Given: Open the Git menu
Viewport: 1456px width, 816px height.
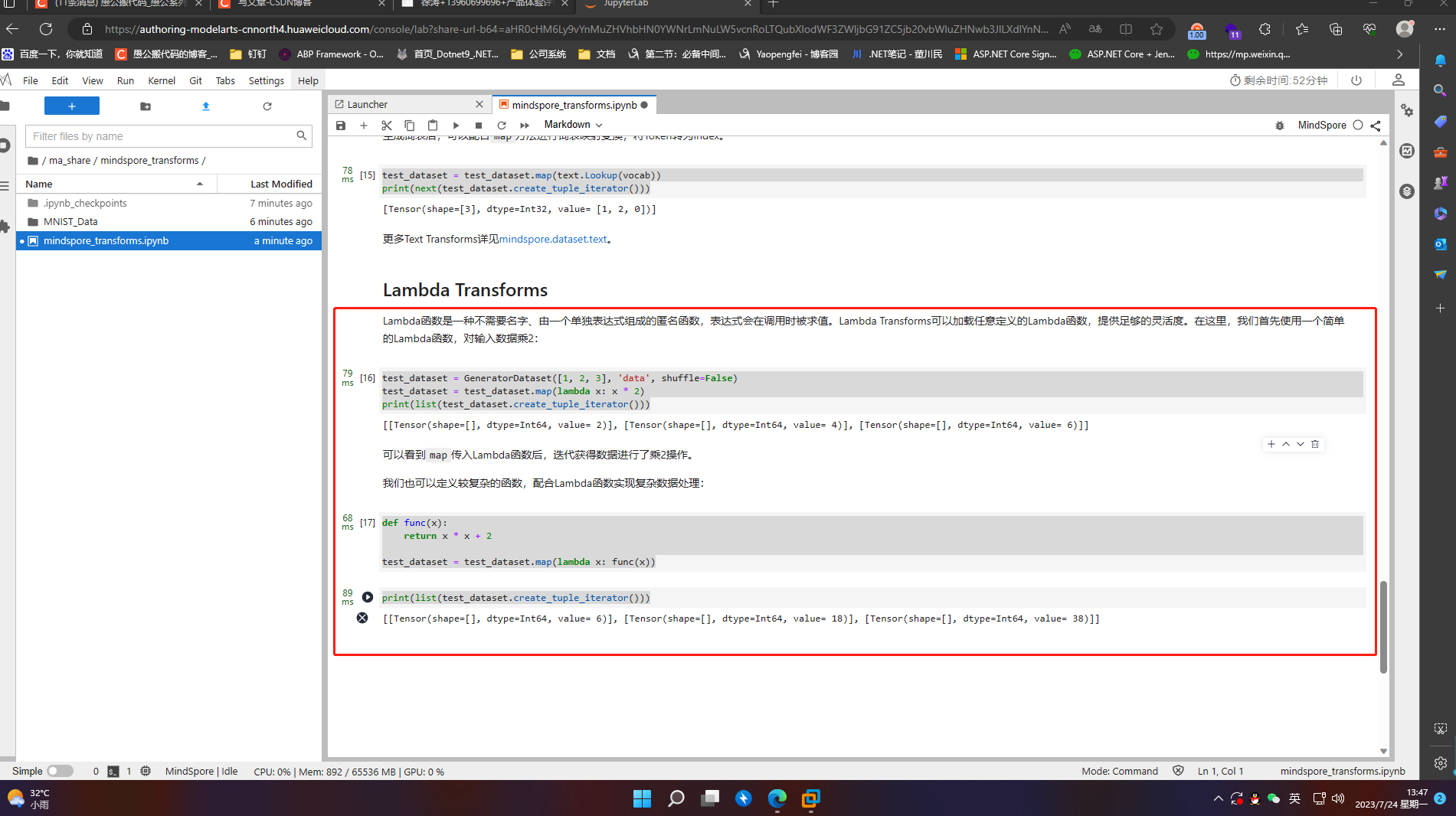Looking at the screenshot, I should tap(195, 80).
